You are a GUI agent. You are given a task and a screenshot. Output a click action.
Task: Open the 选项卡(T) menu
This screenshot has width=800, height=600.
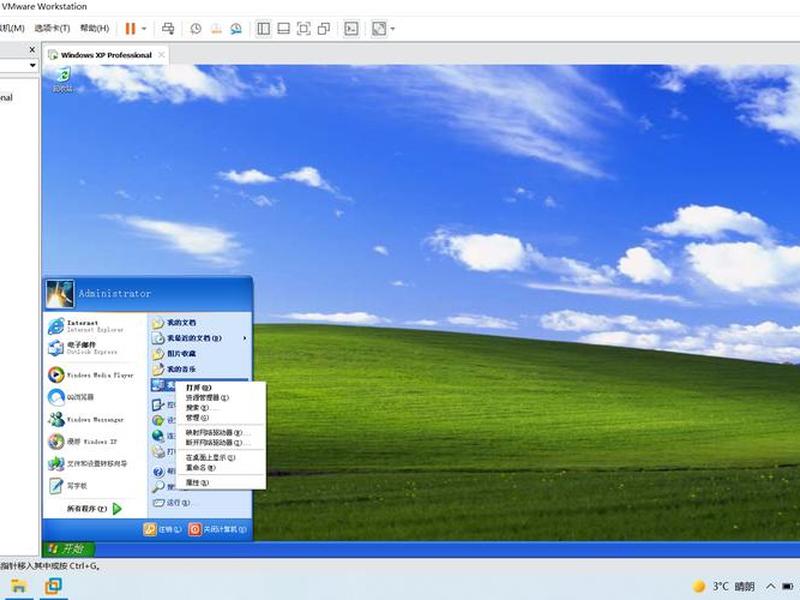pos(52,28)
